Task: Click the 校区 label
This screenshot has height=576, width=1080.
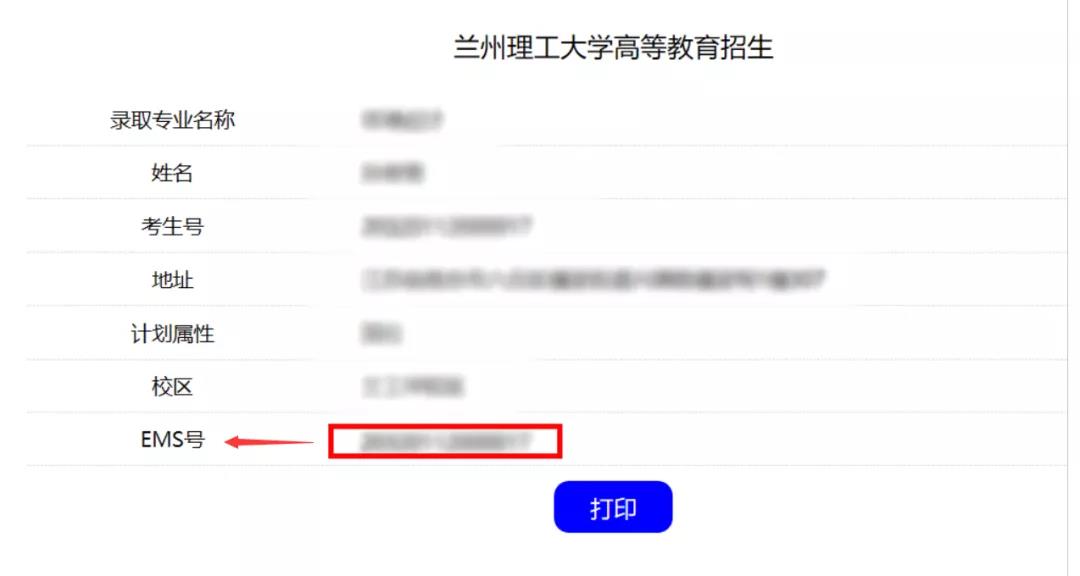Action: pos(172,387)
